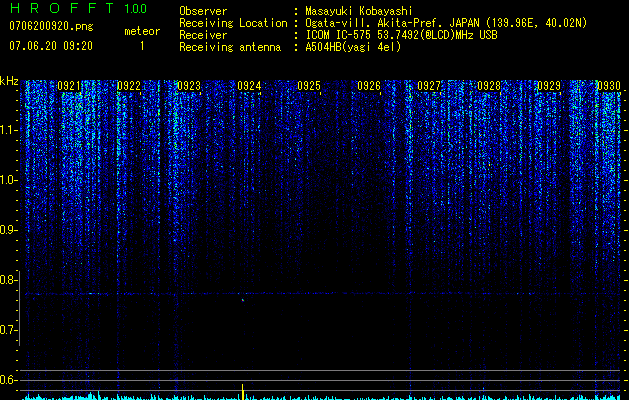Click the 0923 time marker
Viewport: 629px width, 400px height.
click(189, 86)
